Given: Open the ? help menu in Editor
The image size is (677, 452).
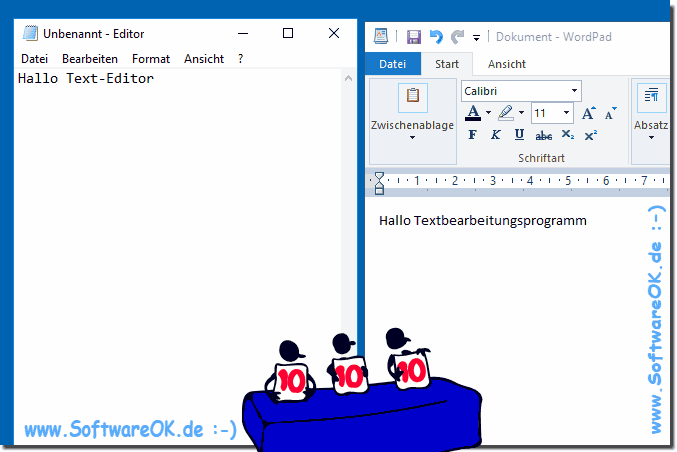Looking at the screenshot, I should (x=240, y=59).
